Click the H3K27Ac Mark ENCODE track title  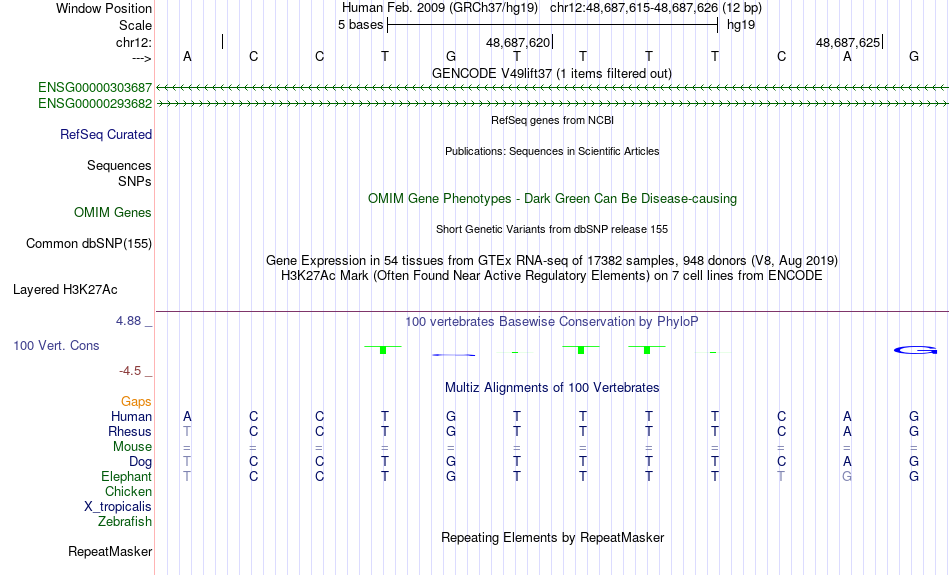[x=552, y=276]
